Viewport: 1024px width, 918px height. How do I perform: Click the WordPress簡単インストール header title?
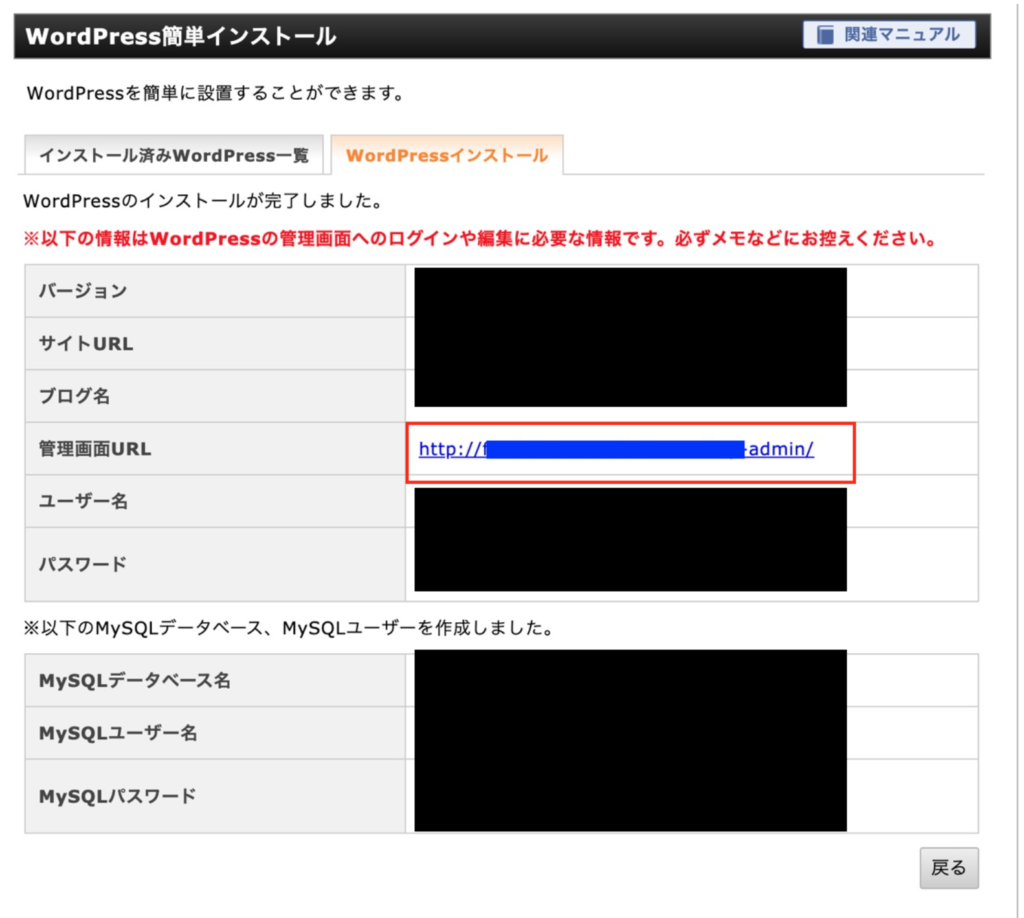click(x=181, y=36)
